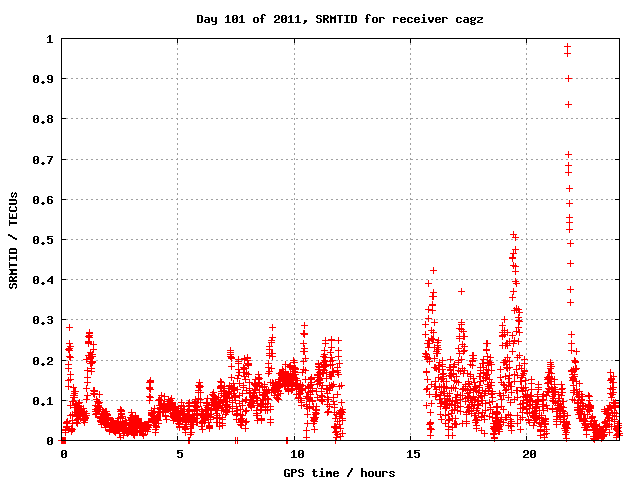Image resolution: width=640 pixels, height=480 pixels.
Task: Click the isolated black marker near 0.37 at hour 17
Action: pos(461,291)
